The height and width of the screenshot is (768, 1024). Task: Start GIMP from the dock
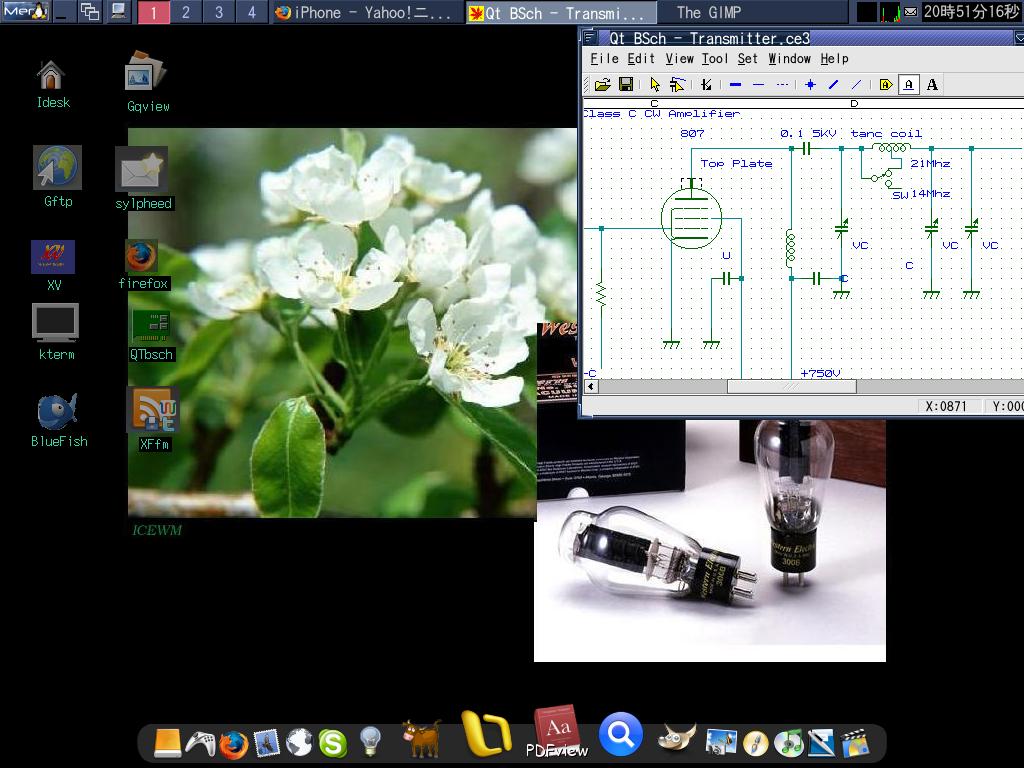click(x=676, y=737)
